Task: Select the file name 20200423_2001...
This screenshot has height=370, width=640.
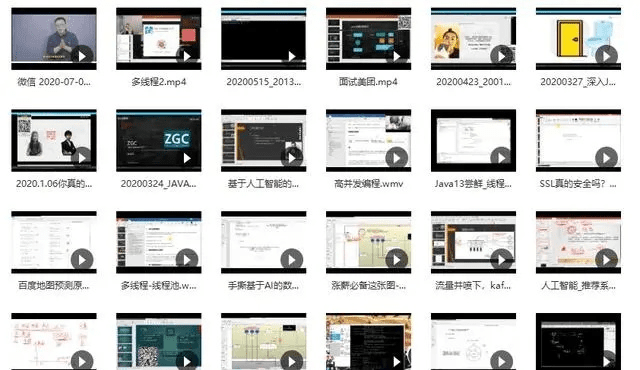Action: [473, 82]
